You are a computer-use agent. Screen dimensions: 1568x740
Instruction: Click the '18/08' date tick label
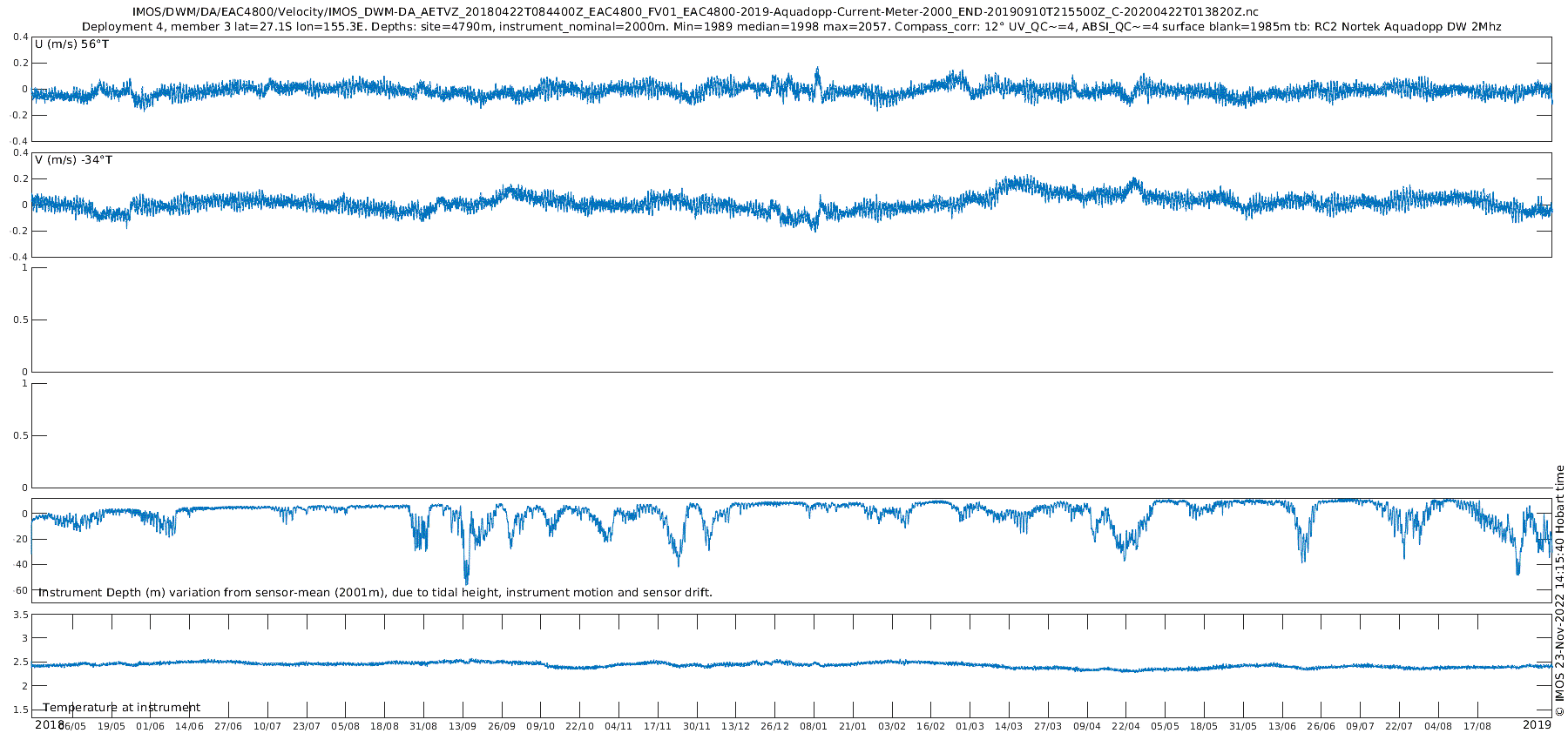tap(384, 726)
